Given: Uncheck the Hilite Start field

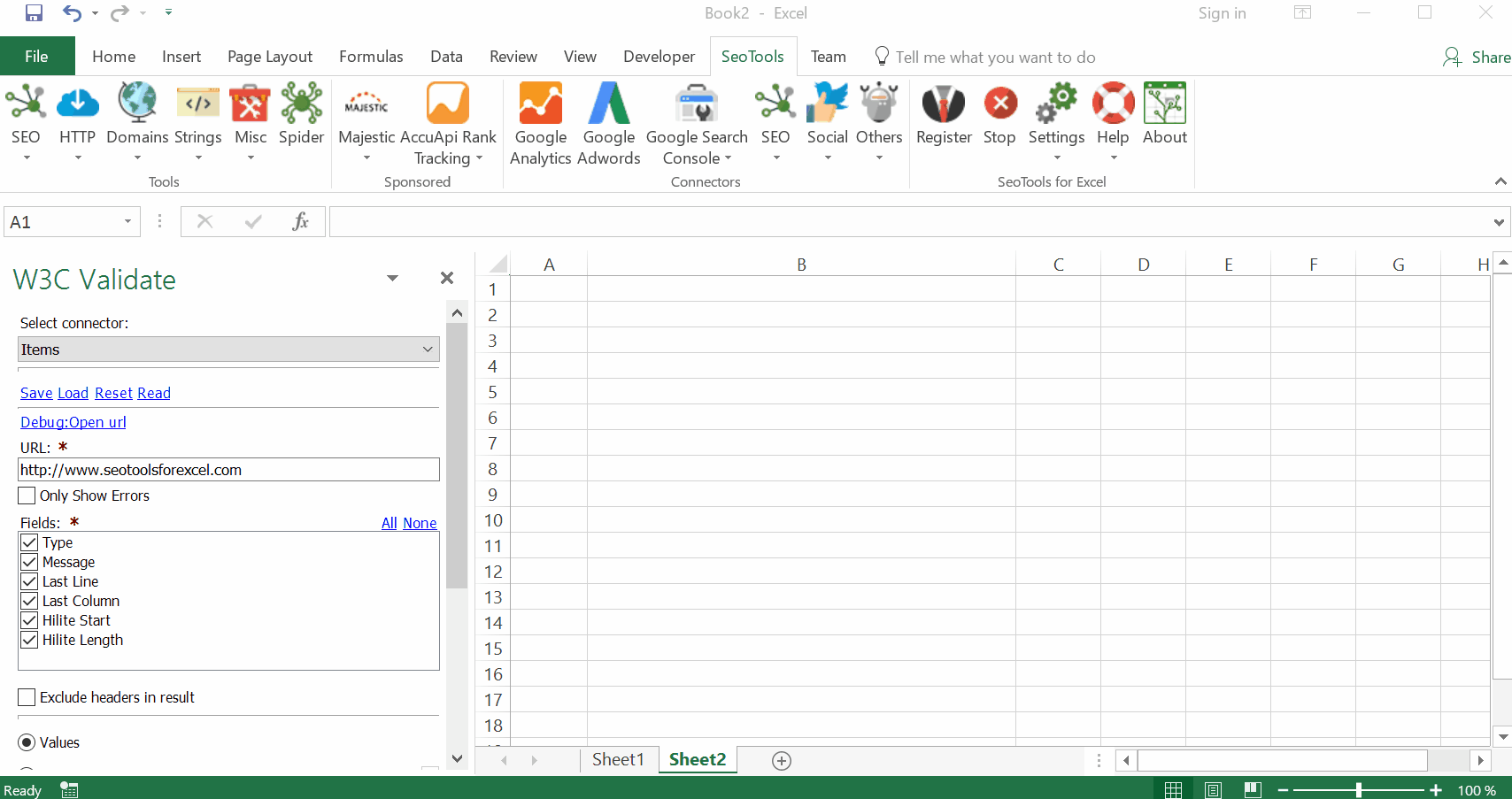Looking at the screenshot, I should point(29,620).
